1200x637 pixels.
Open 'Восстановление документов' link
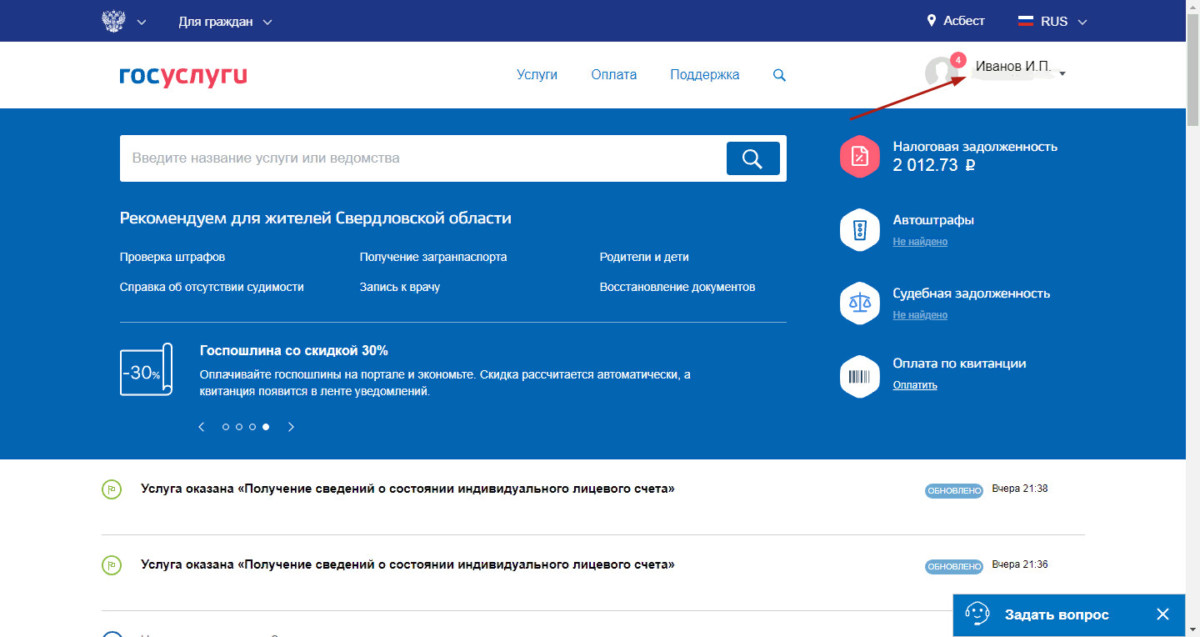677,287
